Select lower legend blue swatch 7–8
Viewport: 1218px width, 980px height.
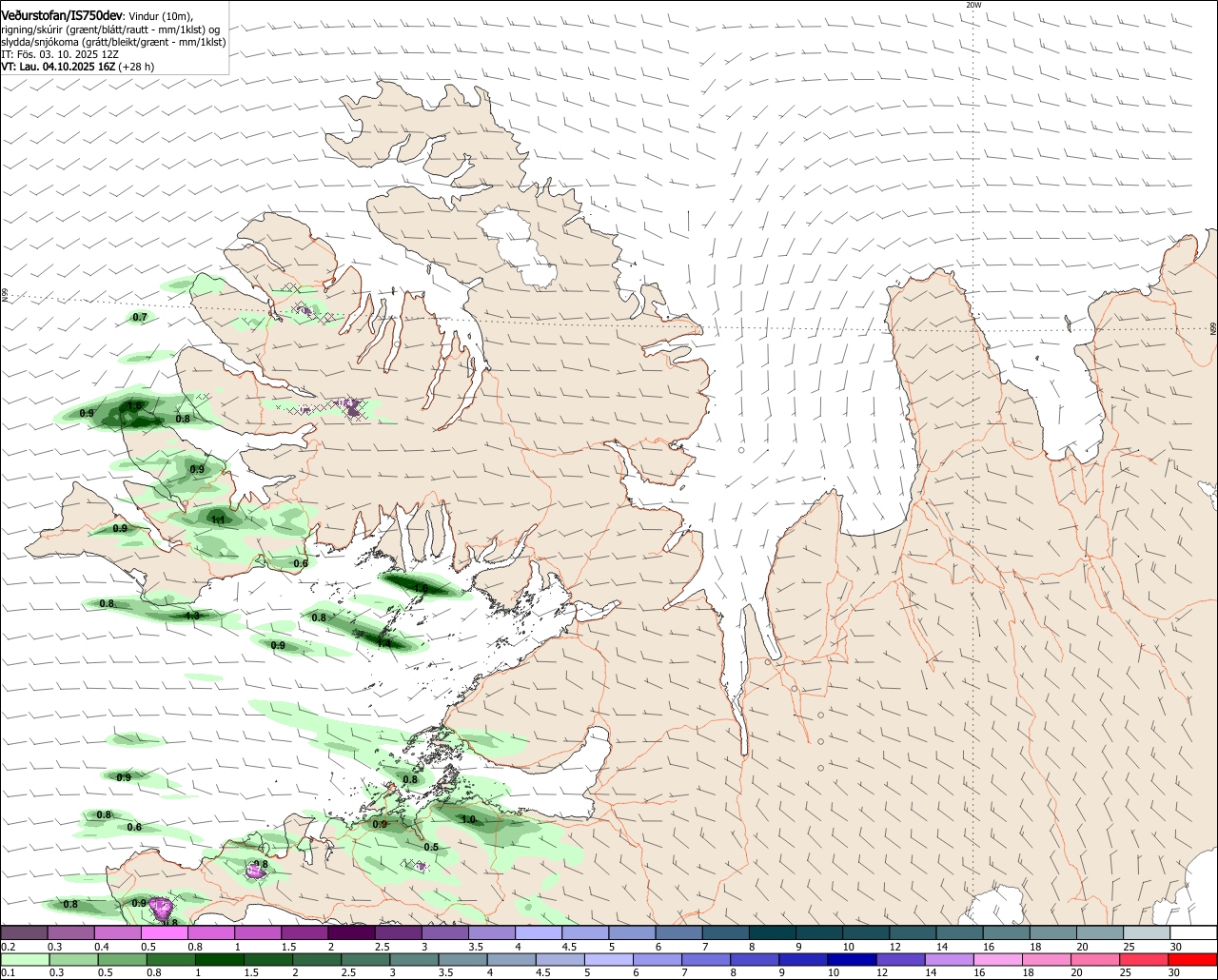coord(707,959)
